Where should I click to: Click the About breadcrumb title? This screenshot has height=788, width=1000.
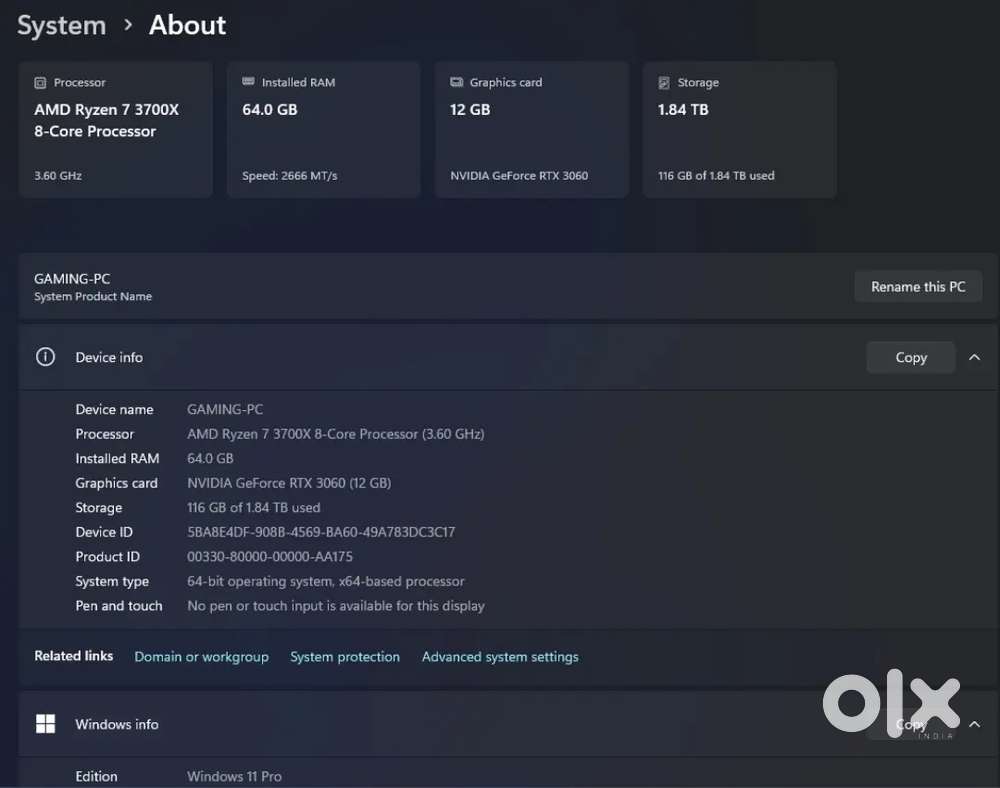coord(187,26)
